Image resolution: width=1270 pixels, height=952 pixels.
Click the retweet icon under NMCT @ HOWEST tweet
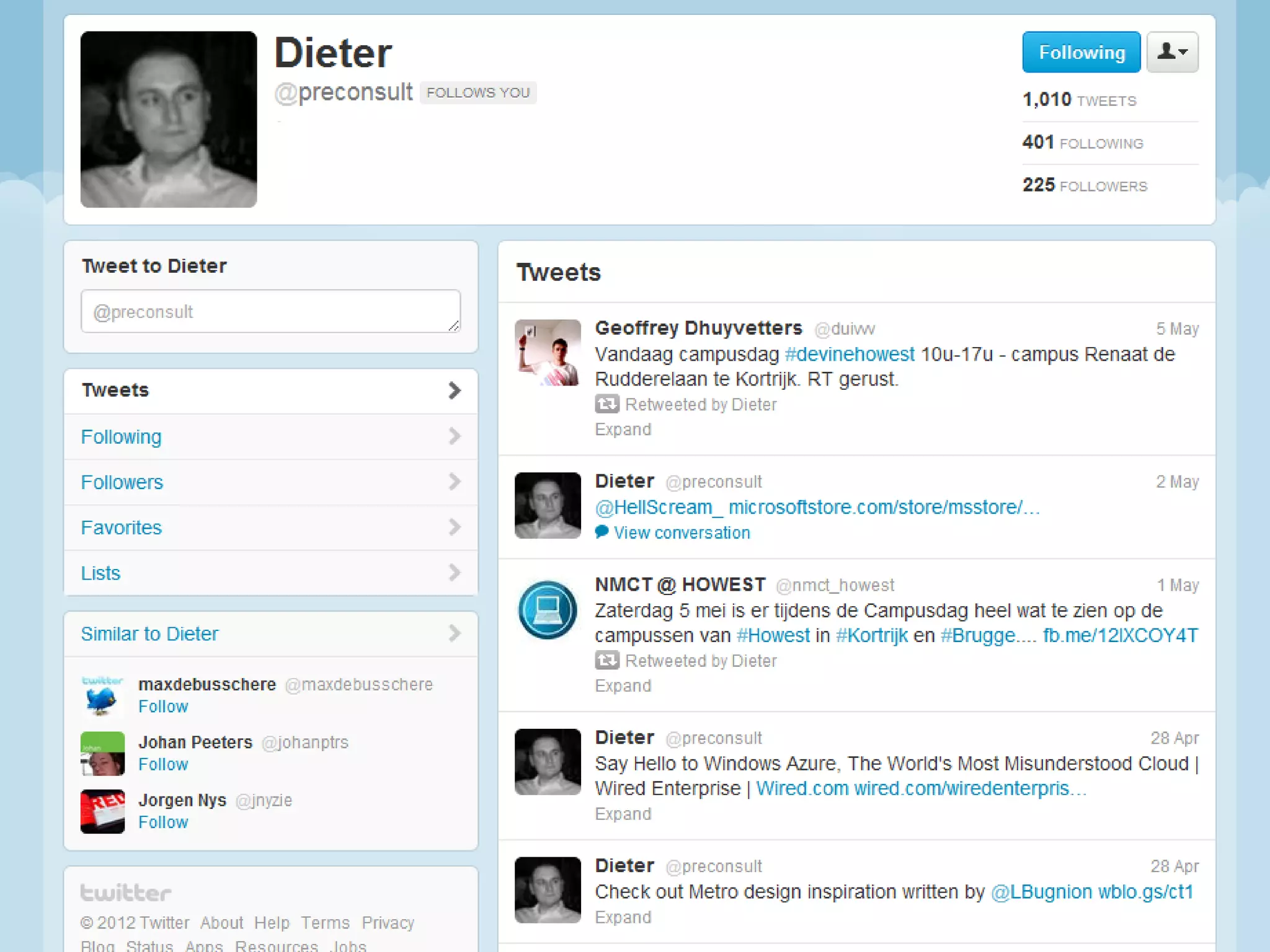coord(607,661)
